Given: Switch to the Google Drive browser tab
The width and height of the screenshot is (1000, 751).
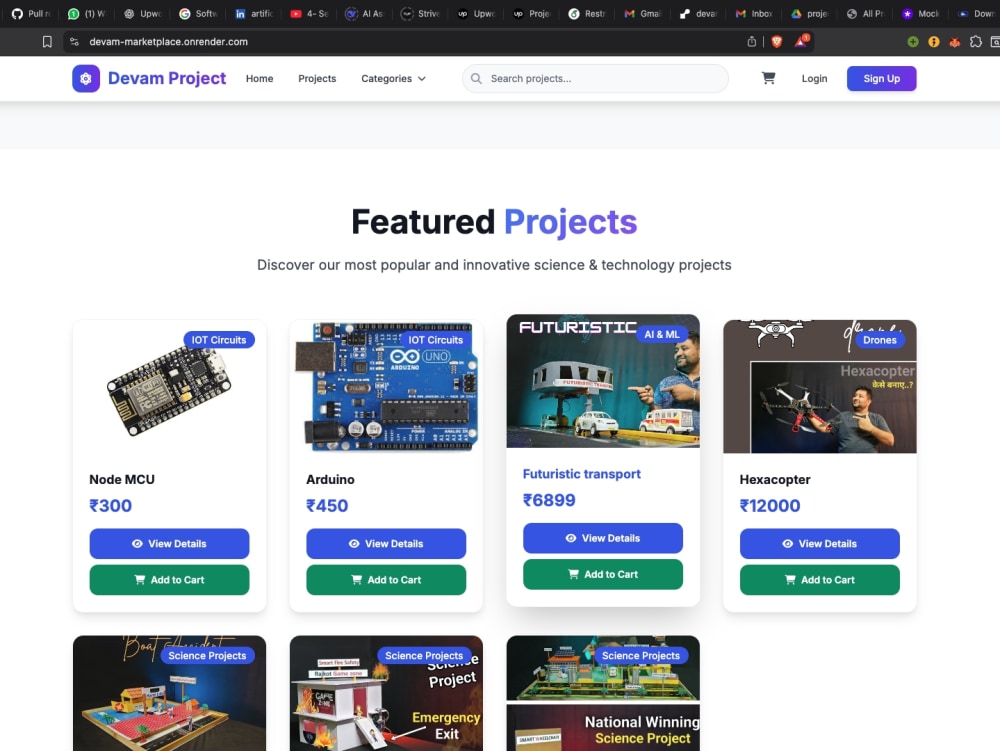Looking at the screenshot, I should (809, 13).
